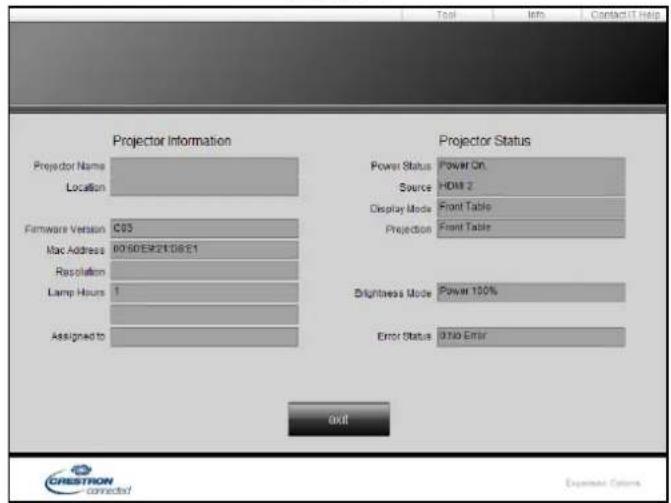The image size is (671, 503).
Task: Click the Crestron connected logo
Action: (x=88, y=480)
